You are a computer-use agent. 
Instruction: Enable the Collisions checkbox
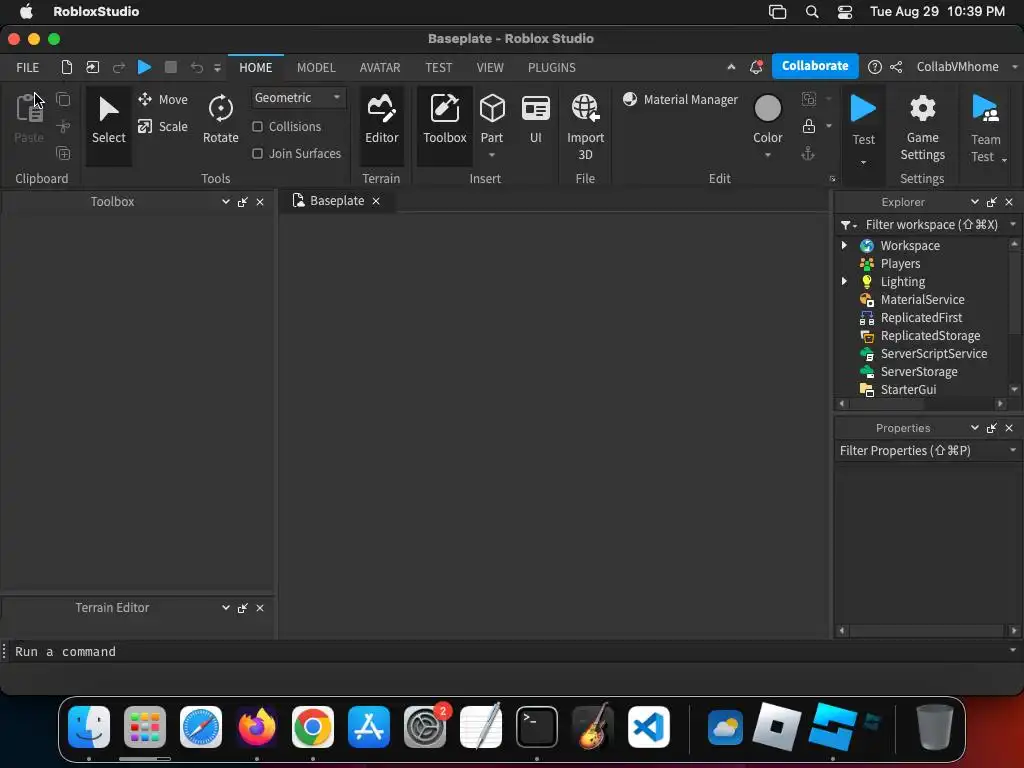tap(257, 127)
